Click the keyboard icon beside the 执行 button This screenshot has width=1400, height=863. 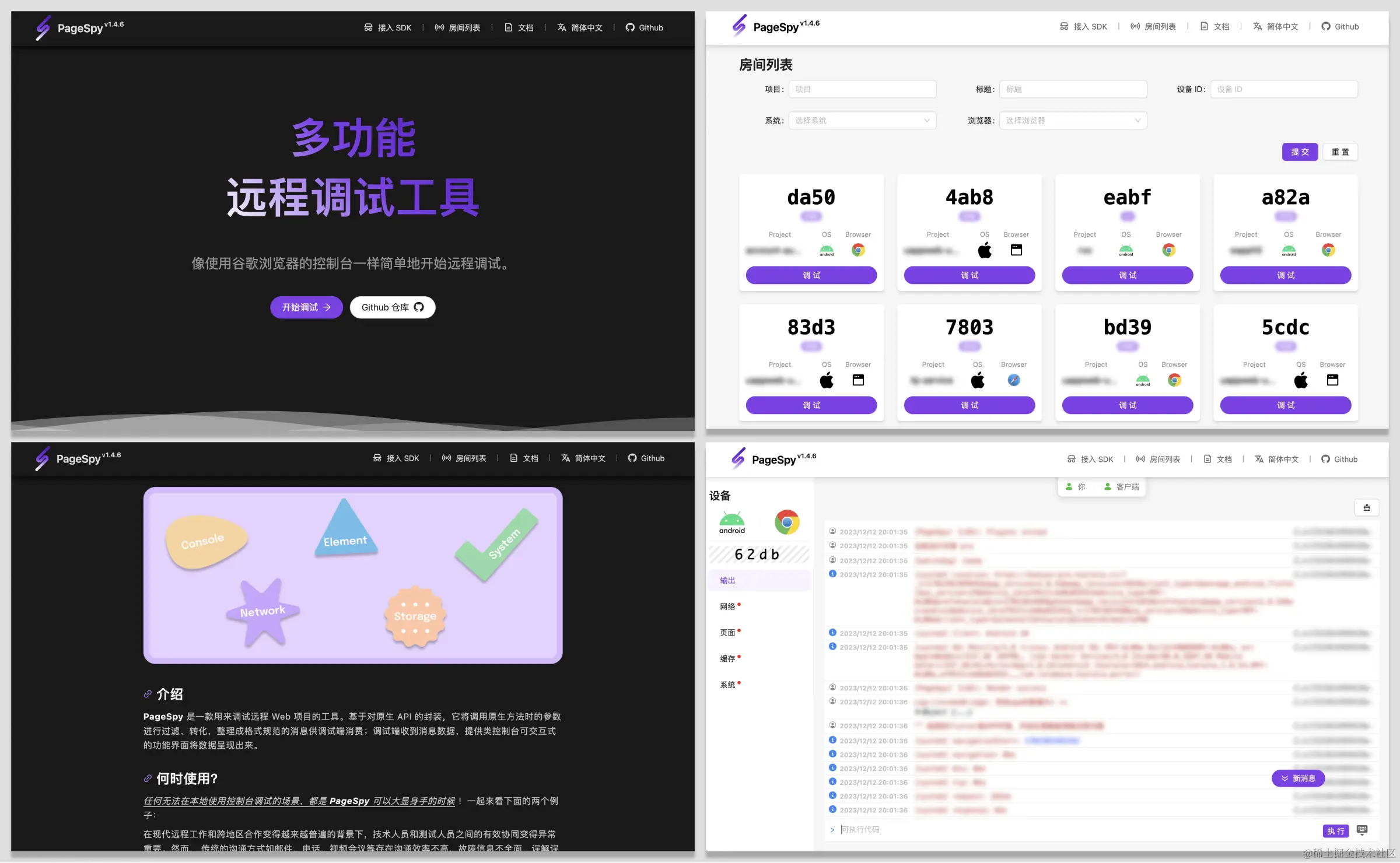[x=1362, y=830]
